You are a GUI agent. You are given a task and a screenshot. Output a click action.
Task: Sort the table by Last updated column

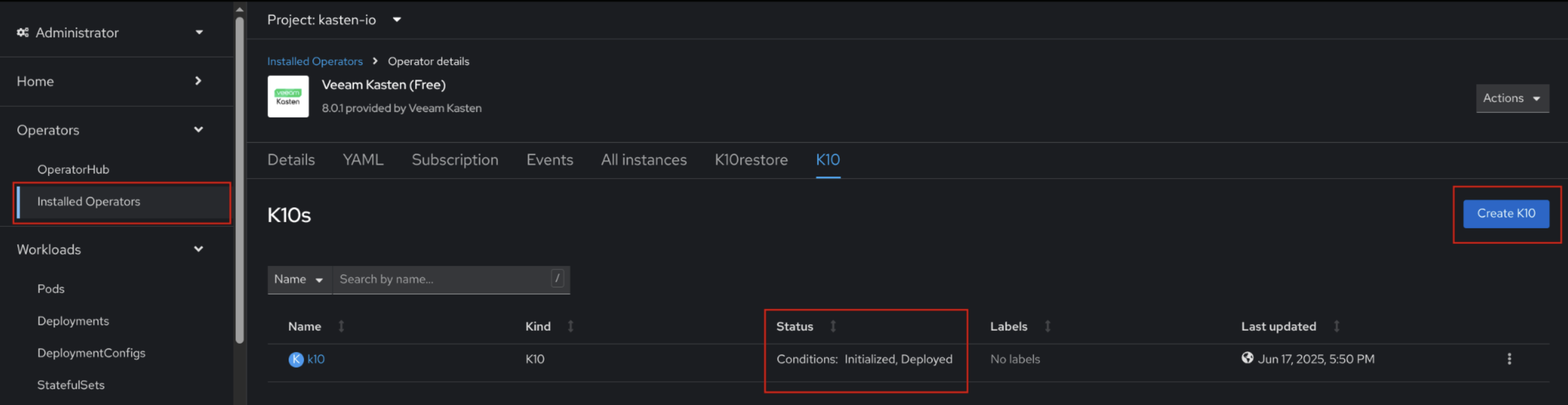pyautogui.click(x=1336, y=327)
